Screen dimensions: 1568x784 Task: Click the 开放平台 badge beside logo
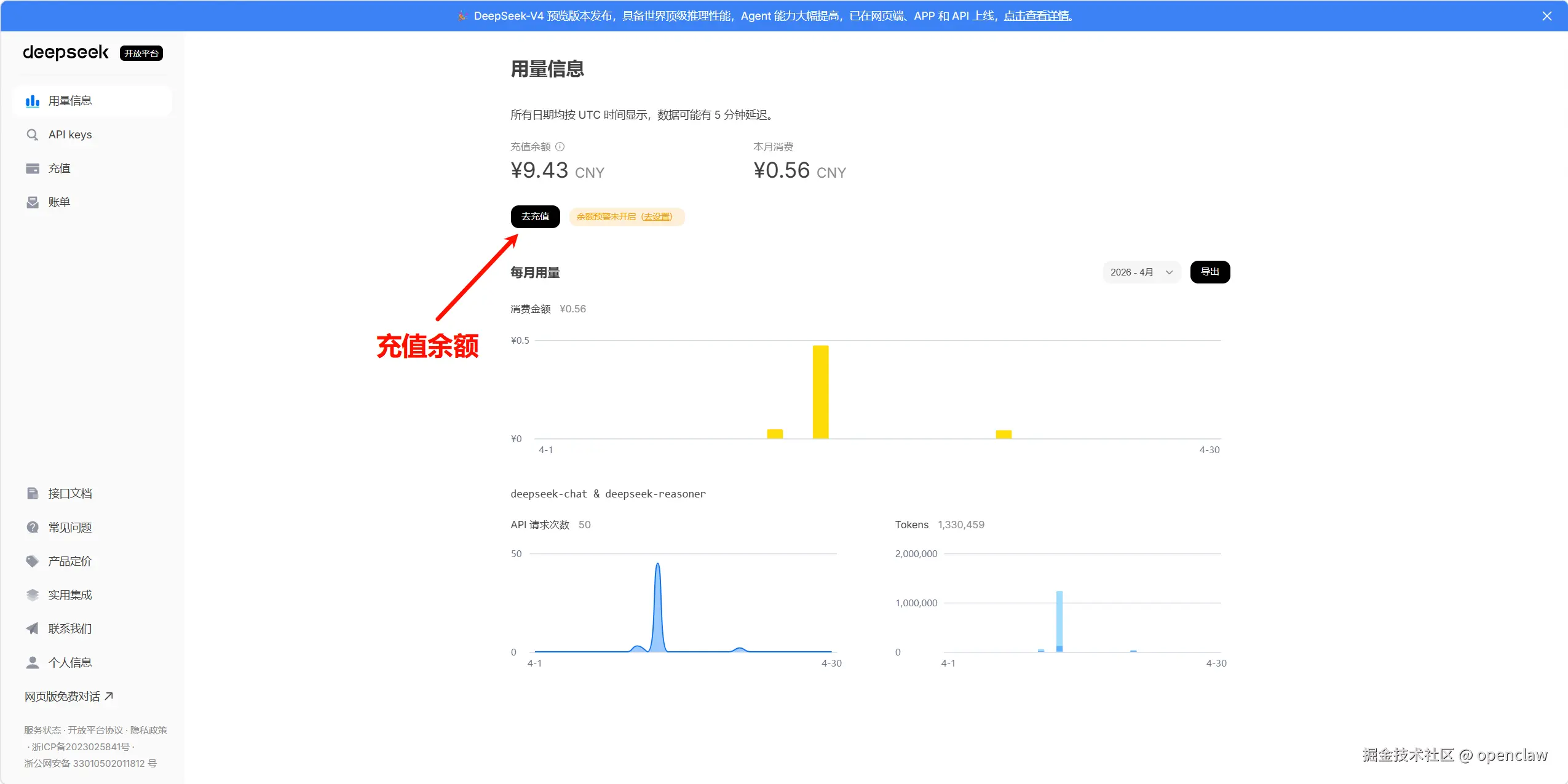pos(141,53)
